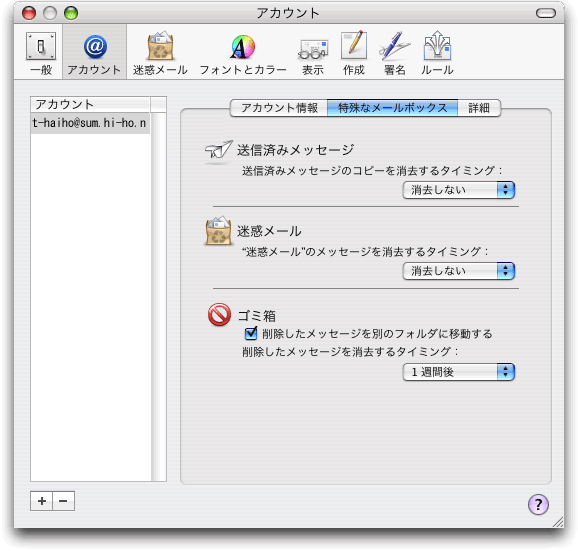Select the 特殊なメールボックス tab

(393, 108)
